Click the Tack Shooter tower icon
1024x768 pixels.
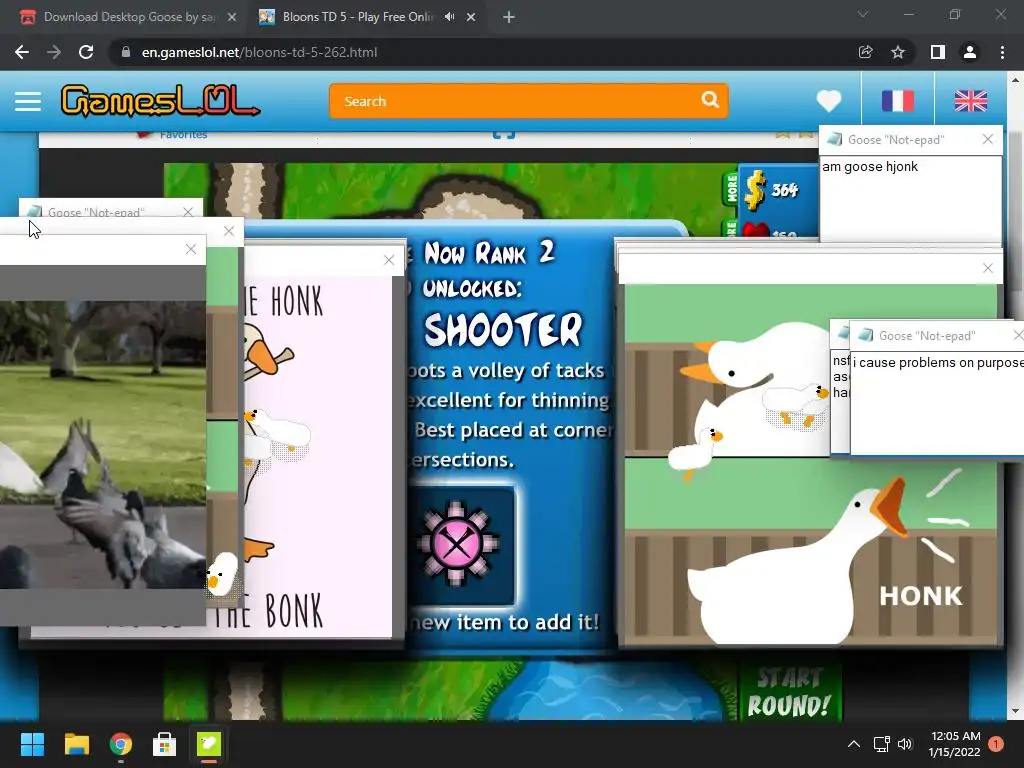457,543
